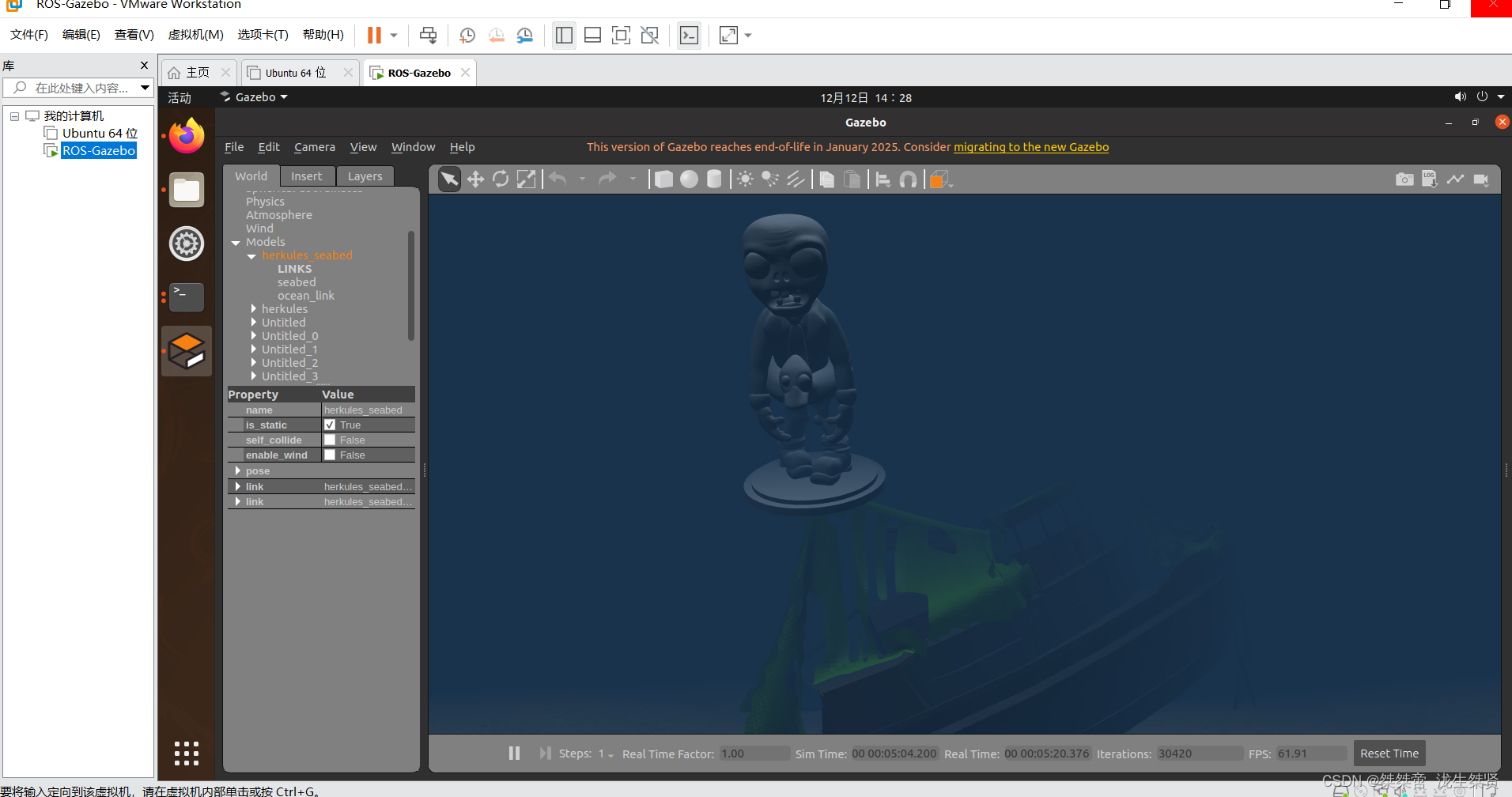This screenshot has width=1512, height=797.
Task: Add a point light
Action: pyautogui.click(x=745, y=179)
